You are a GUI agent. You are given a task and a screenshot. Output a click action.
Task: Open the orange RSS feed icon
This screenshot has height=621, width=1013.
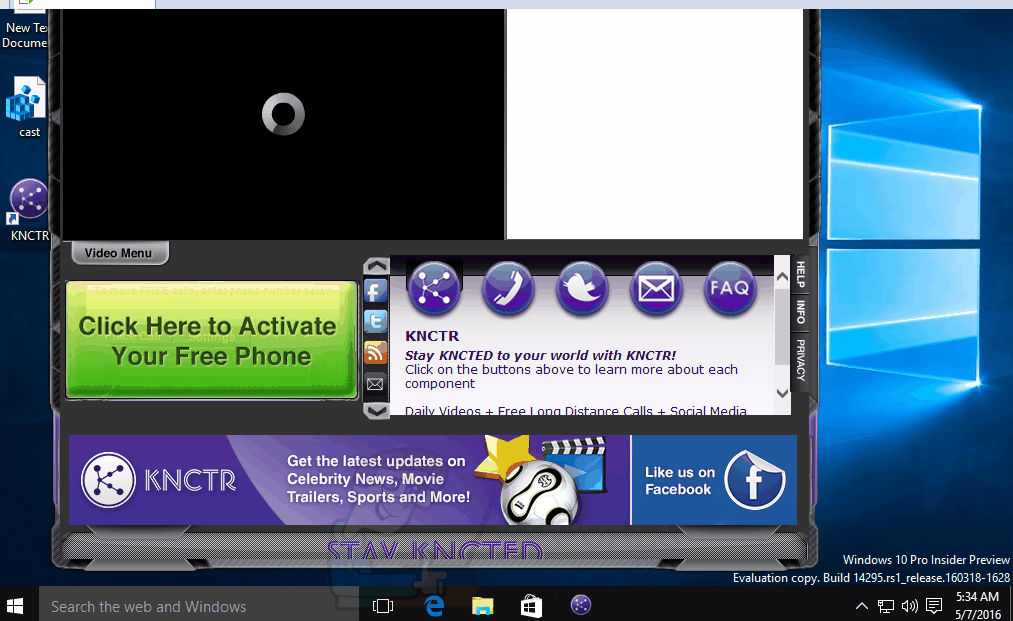coord(375,352)
